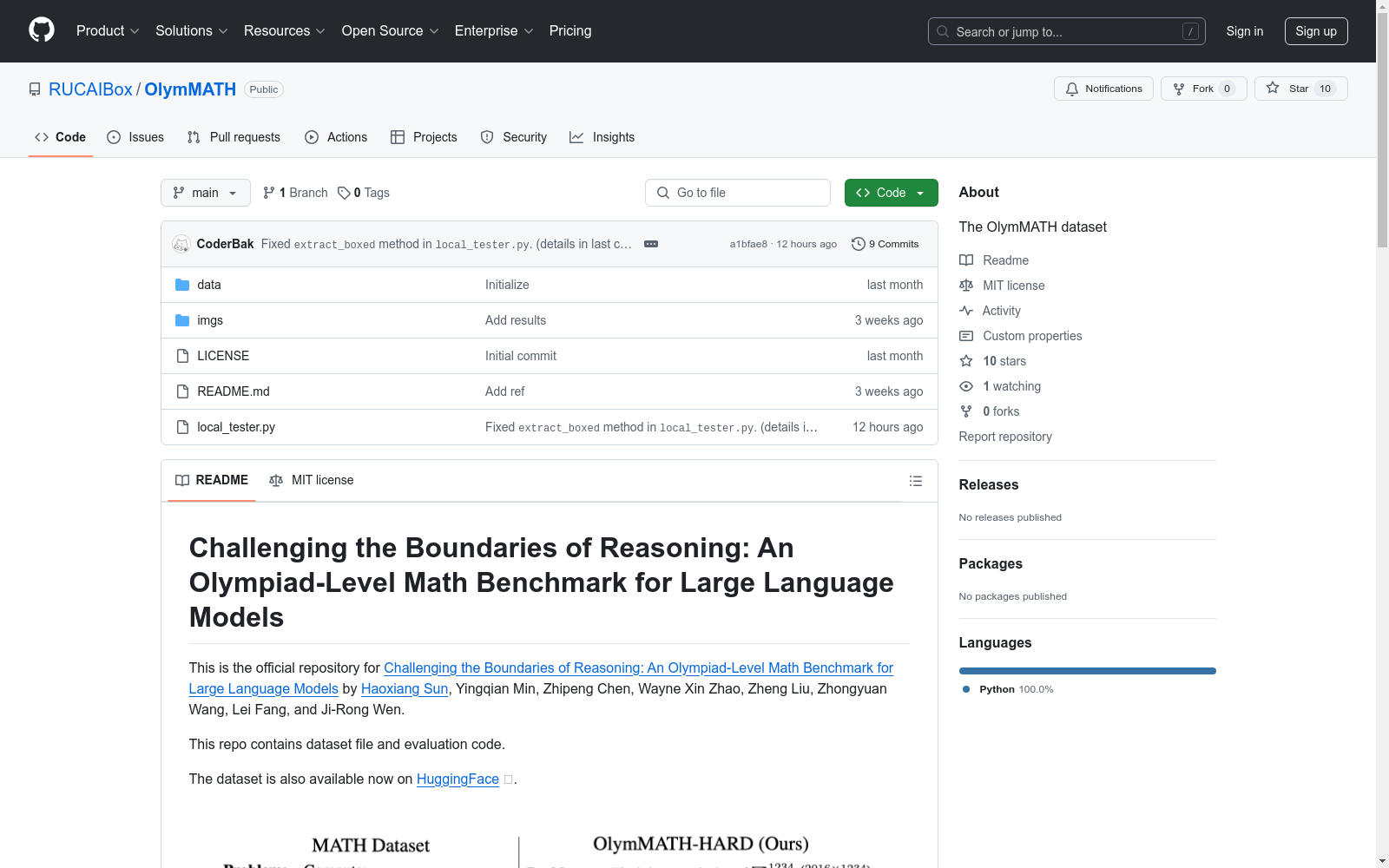Open the main branch selector dropdown
This screenshot has width=1389, height=868.
coord(206,193)
